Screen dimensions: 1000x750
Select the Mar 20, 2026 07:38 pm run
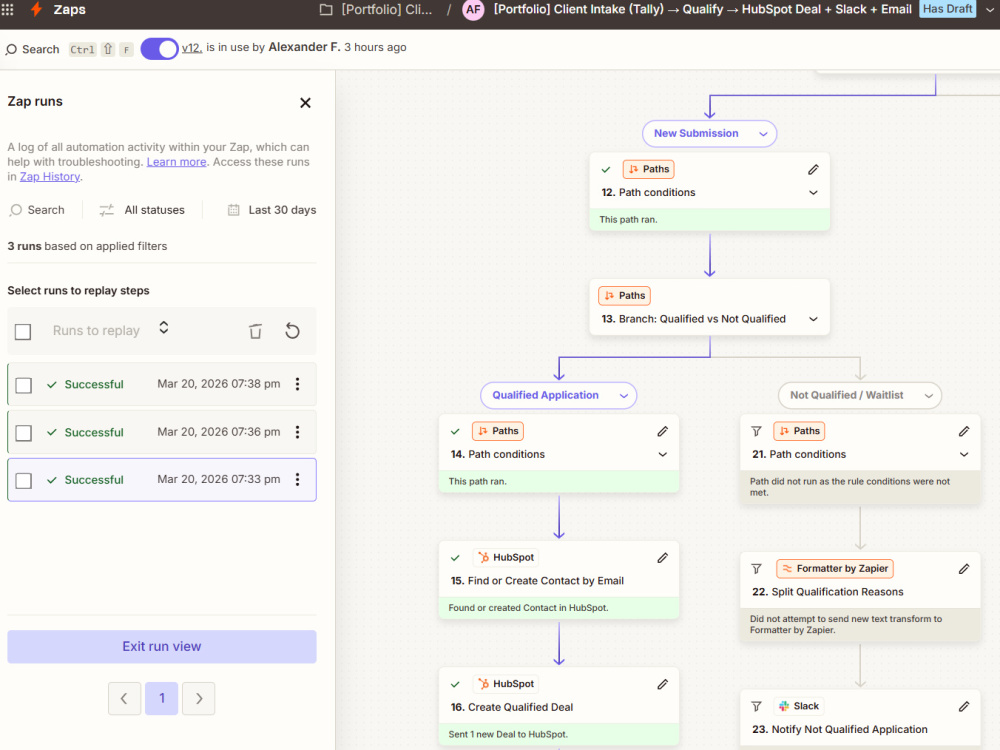(162, 384)
